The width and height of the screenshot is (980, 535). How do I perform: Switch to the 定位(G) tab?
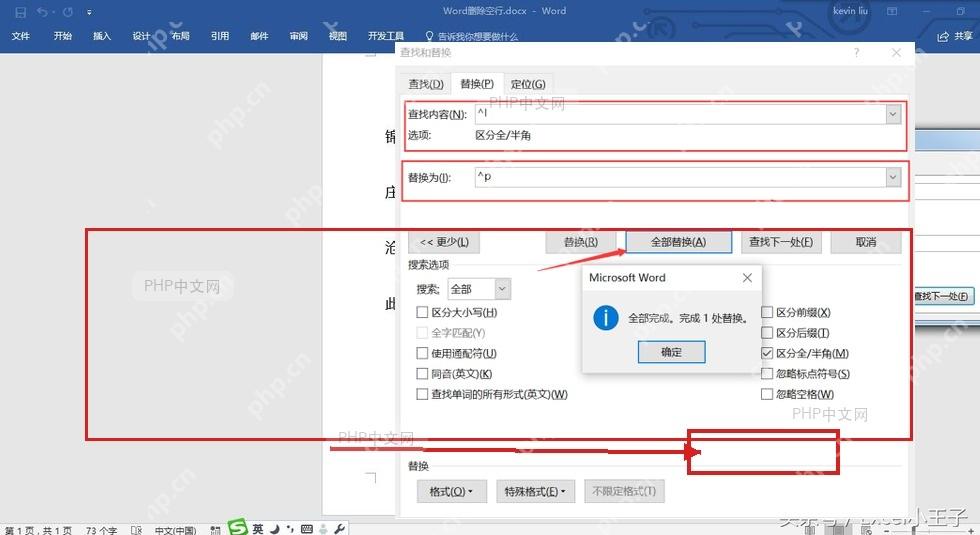click(x=528, y=84)
